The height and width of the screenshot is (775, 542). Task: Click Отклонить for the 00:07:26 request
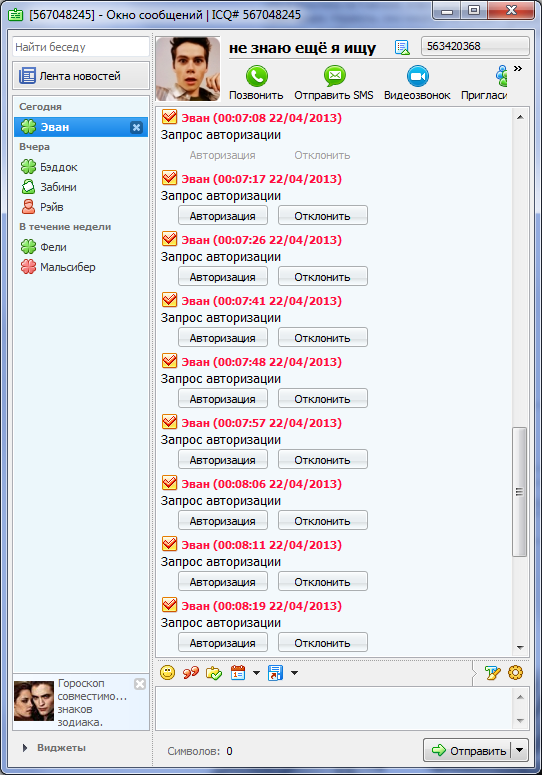[x=323, y=277]
